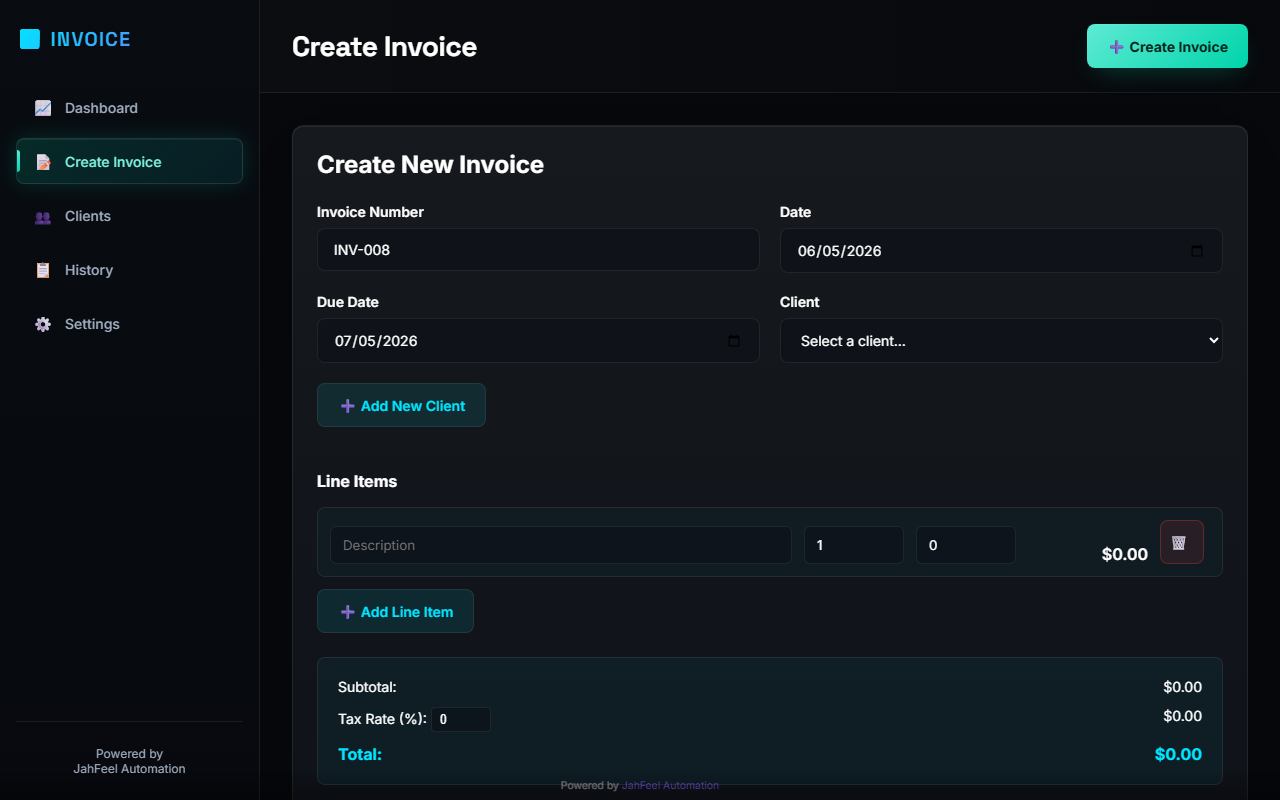Click the line item quantity field showing 1
Screen dimensions: 1280x800
pyautogui.click(x=854, y=545)
